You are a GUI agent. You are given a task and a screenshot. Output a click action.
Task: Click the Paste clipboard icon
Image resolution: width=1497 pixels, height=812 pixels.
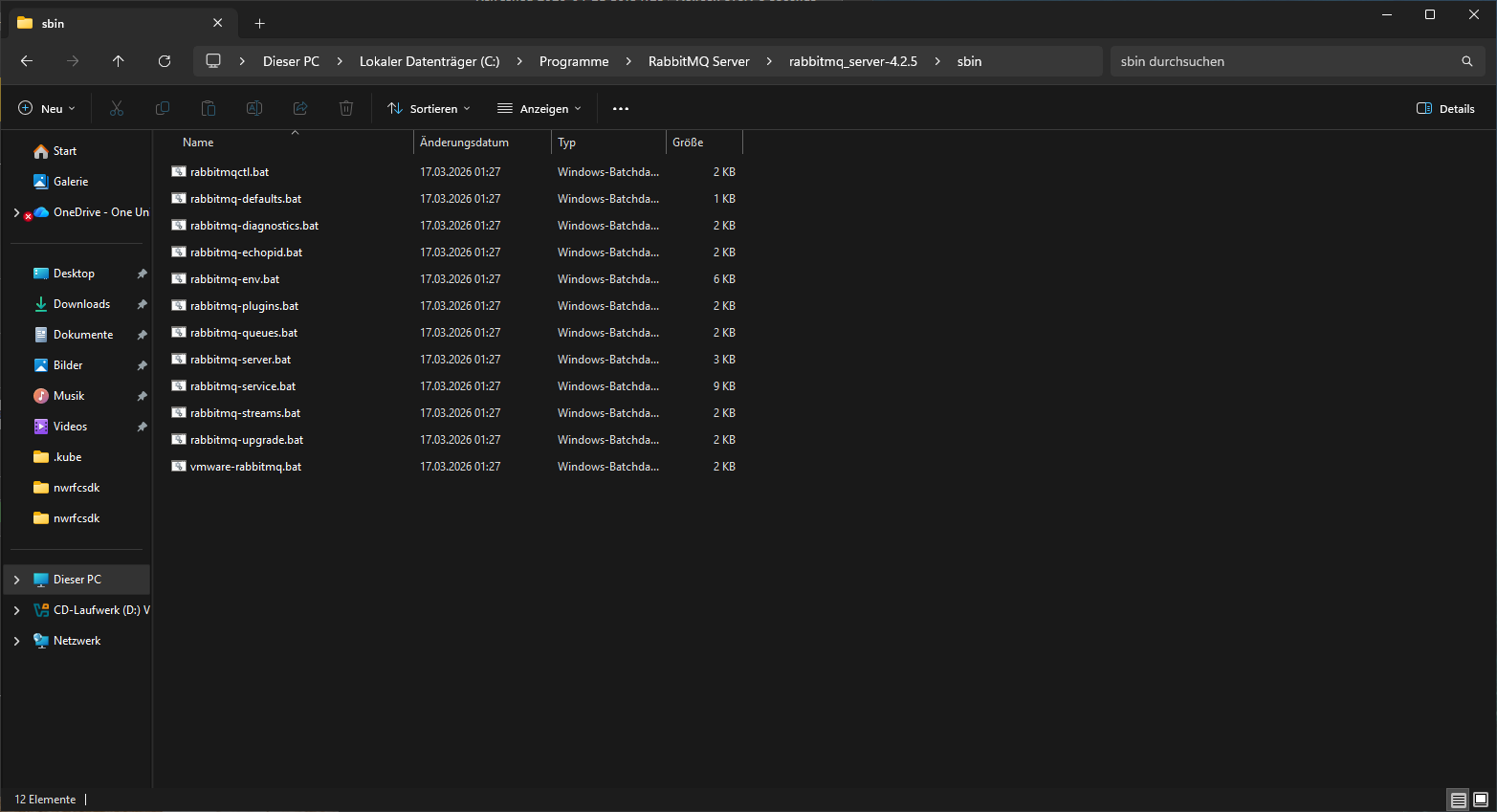coord(209,108)
